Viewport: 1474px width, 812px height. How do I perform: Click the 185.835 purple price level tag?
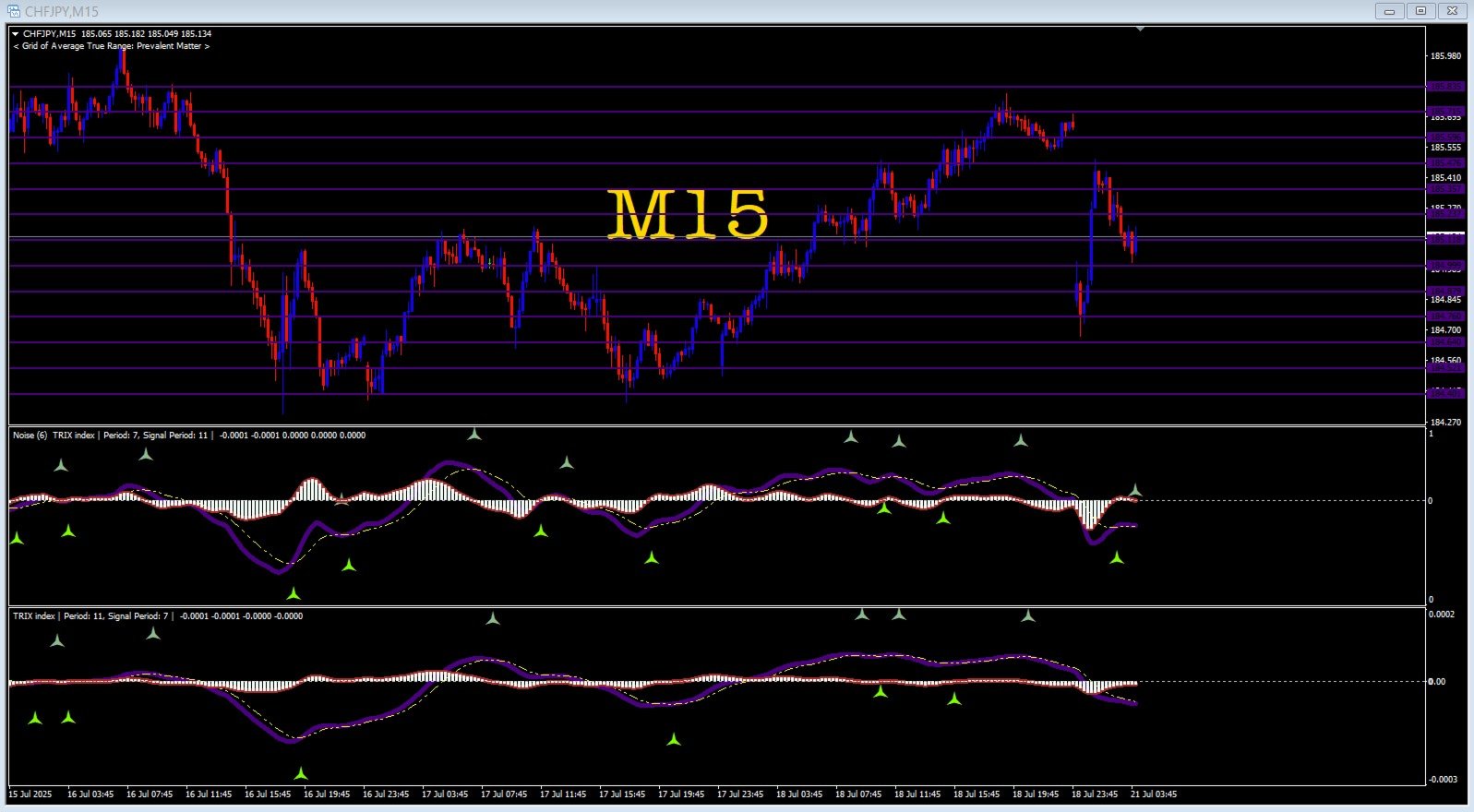pos(1445,87)
